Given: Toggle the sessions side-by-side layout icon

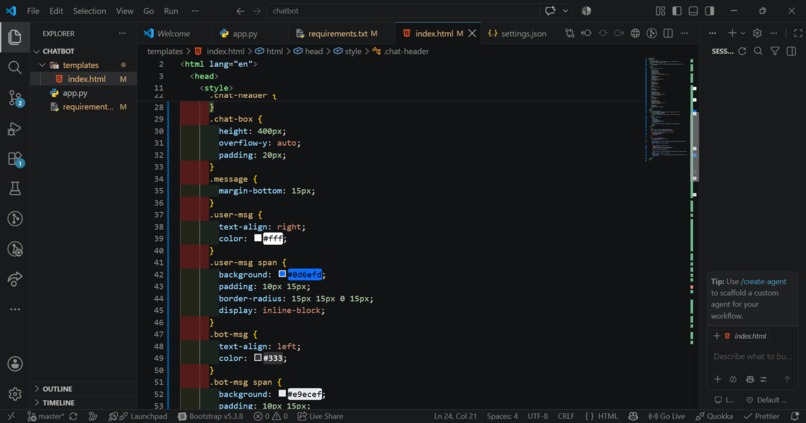Looking at the screenshot, I should [x=791, y=51].
